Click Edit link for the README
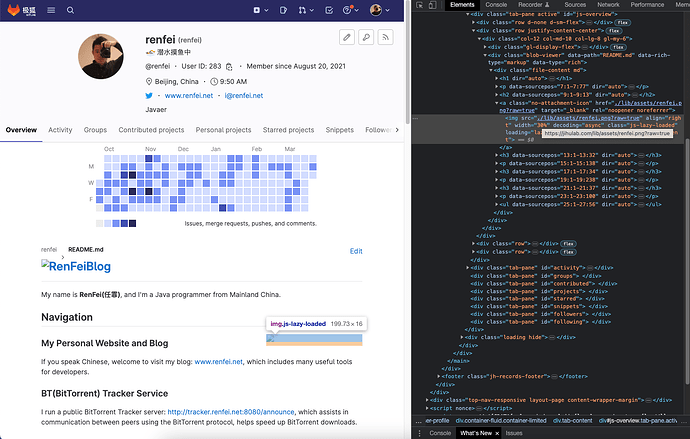The width and height of the screenshot is (690, 439). 356,251
